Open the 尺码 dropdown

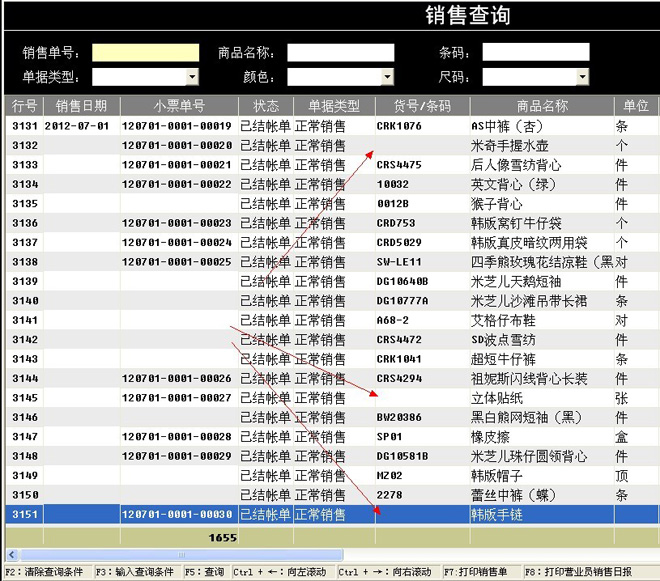click(x=582, y=77)
